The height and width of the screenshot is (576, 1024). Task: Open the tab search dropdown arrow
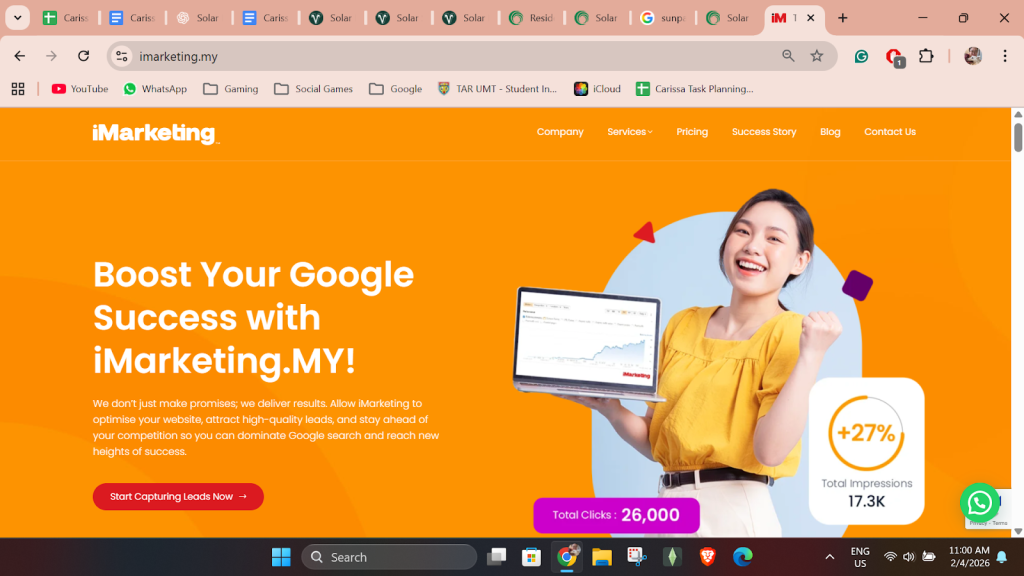18,18
